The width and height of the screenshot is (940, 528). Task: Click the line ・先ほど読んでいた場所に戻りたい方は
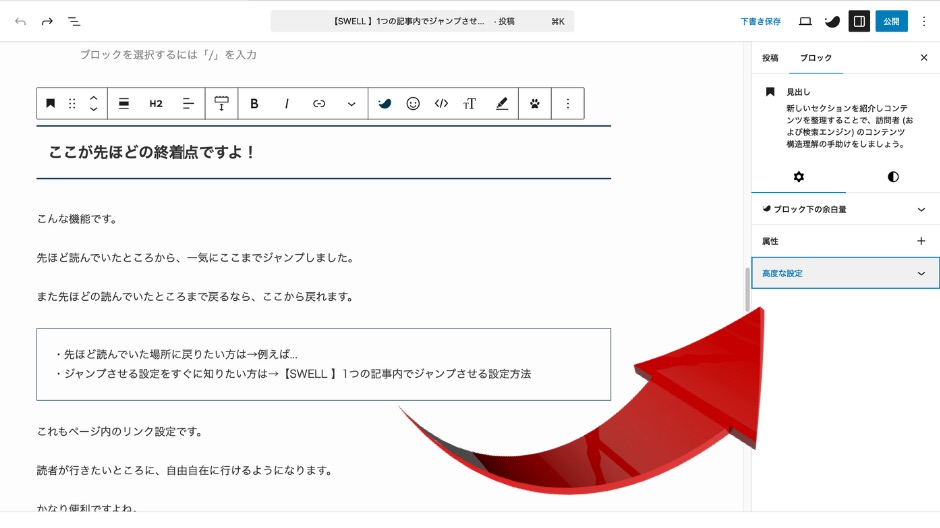[176, 354]
